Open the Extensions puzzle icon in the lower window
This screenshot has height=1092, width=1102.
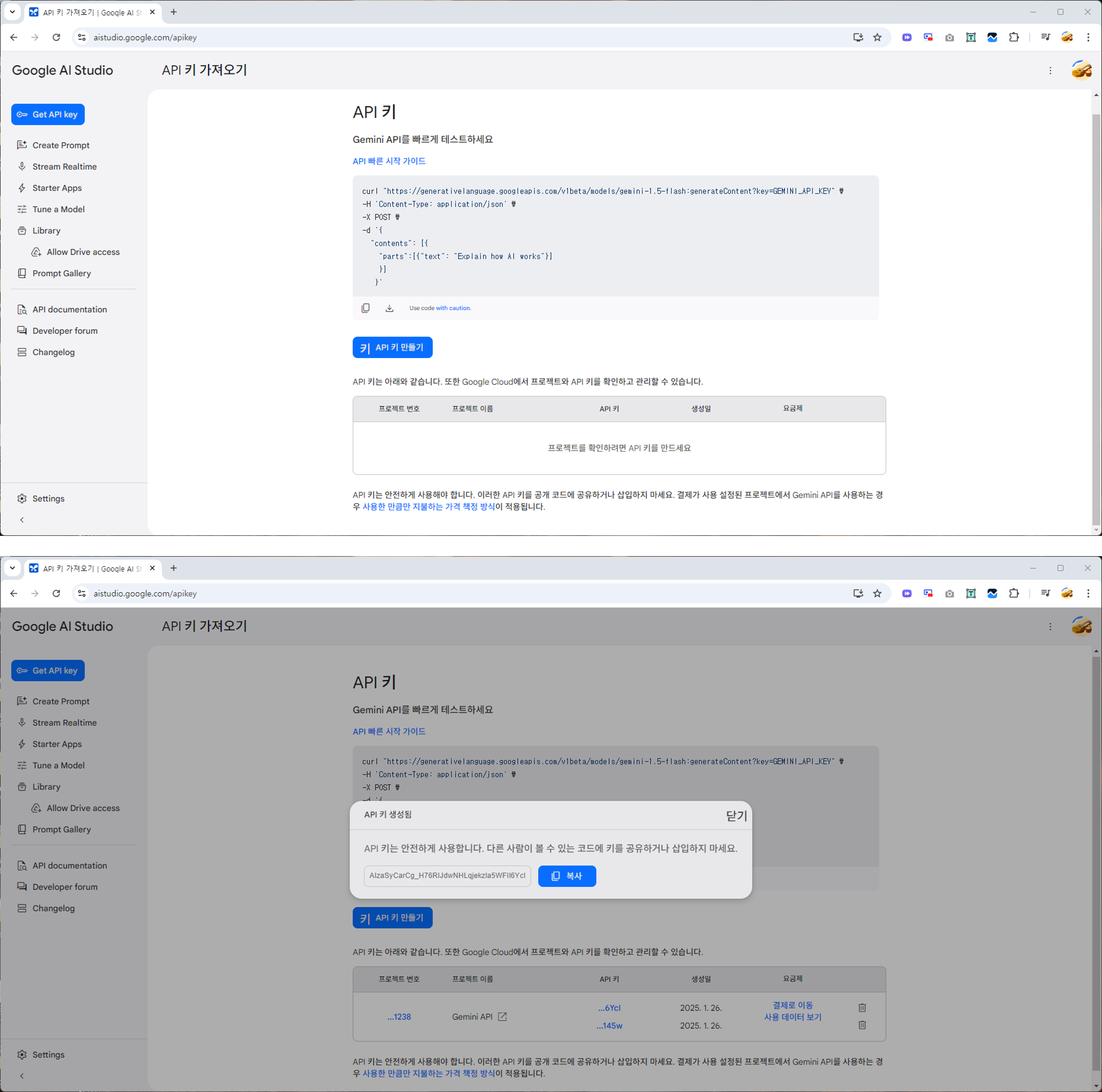pos(1014,593)
